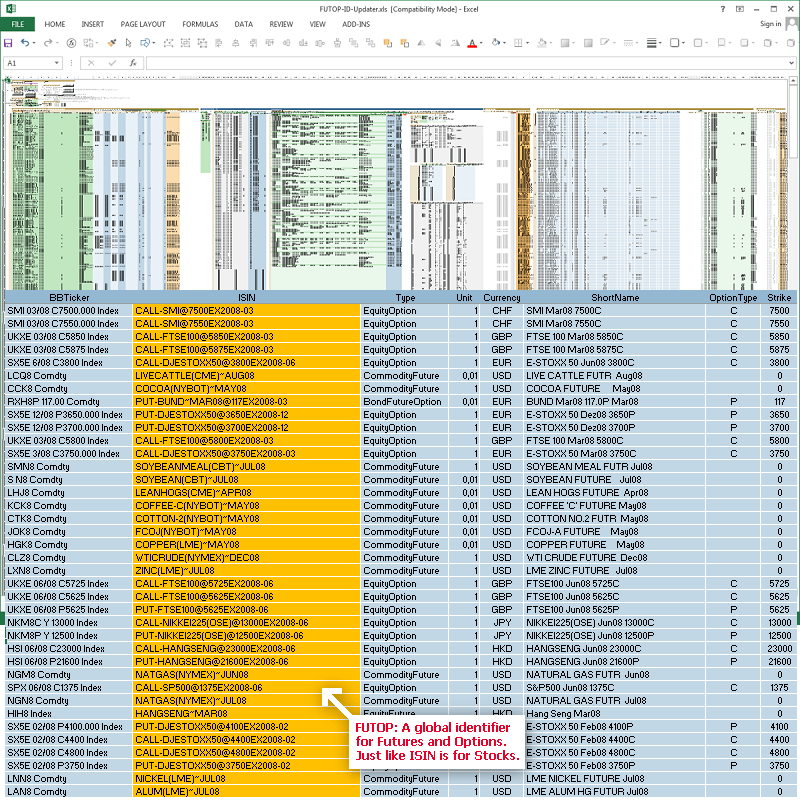Click the Ribbon Display Options icon
This screenshot has width=800, height=800.
[x=738, y=8]
